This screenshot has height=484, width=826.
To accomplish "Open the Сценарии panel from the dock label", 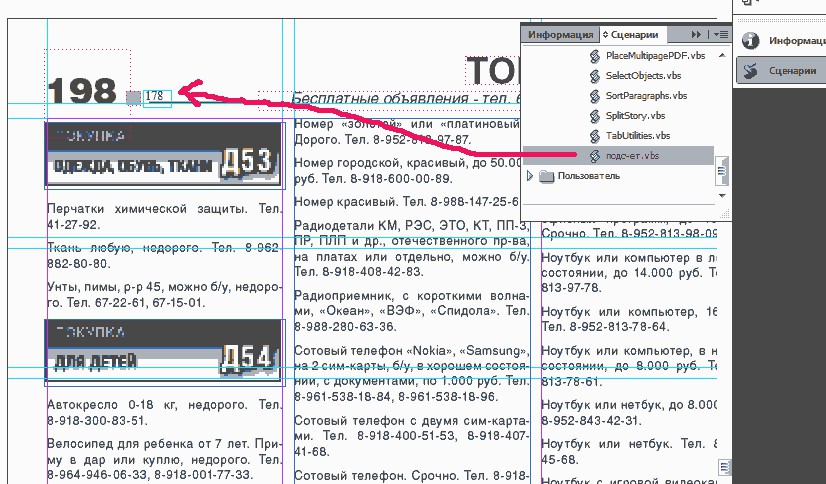I will (x=792, y=70).
